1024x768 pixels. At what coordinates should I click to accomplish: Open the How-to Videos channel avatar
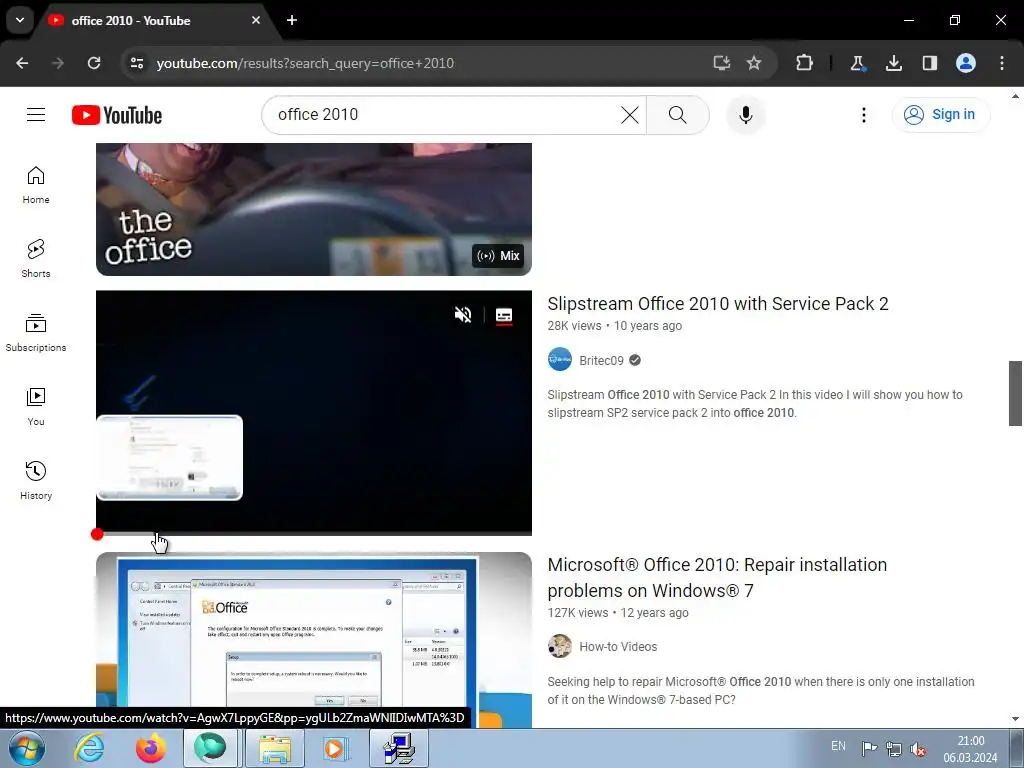pyautogui.click(x=560, y=646)
